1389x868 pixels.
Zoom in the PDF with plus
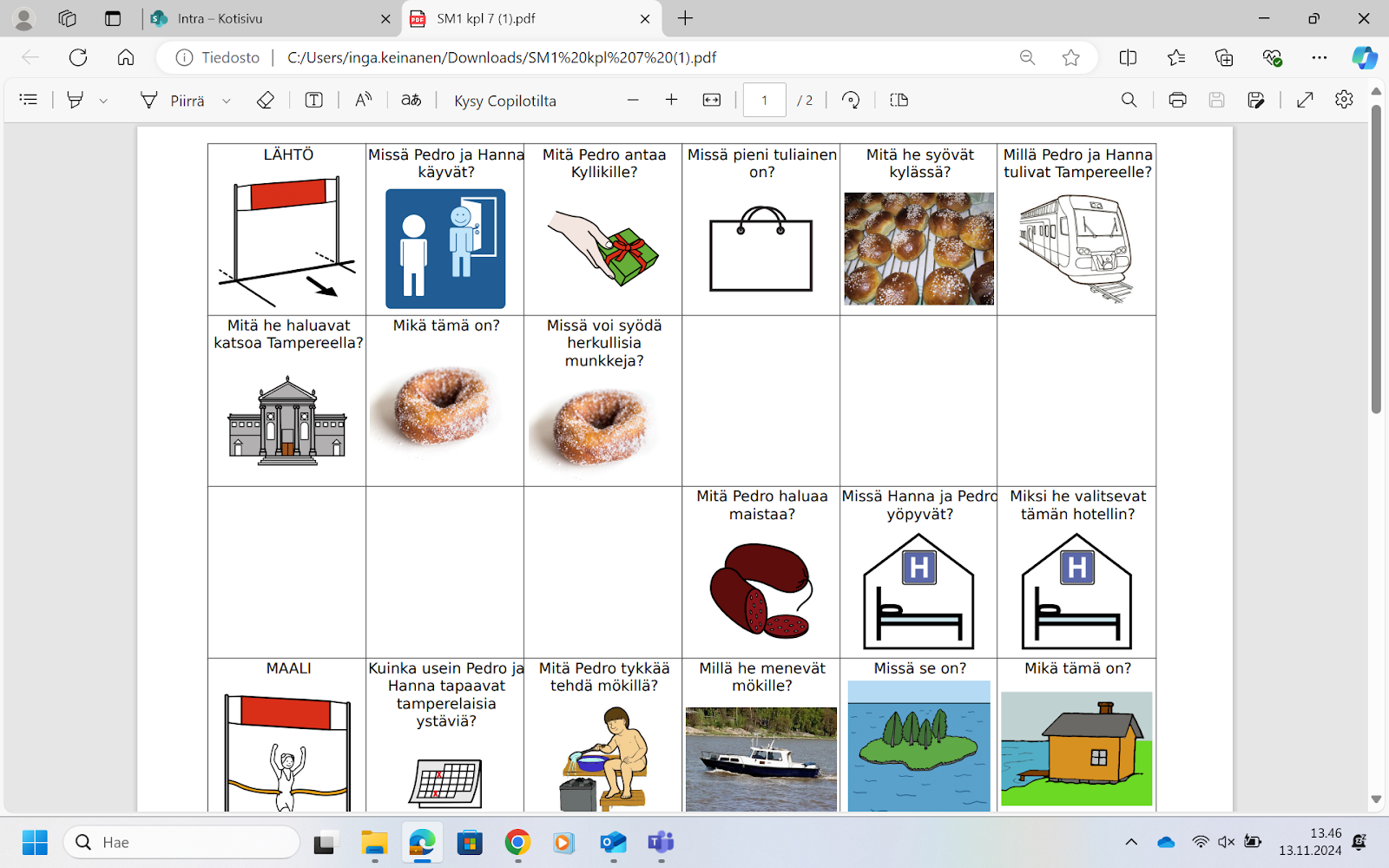click(x=671, y=100)
